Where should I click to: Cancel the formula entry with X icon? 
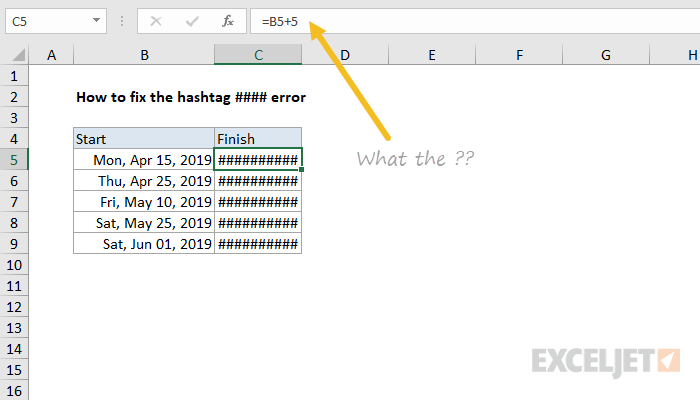[x=156, y=21]
